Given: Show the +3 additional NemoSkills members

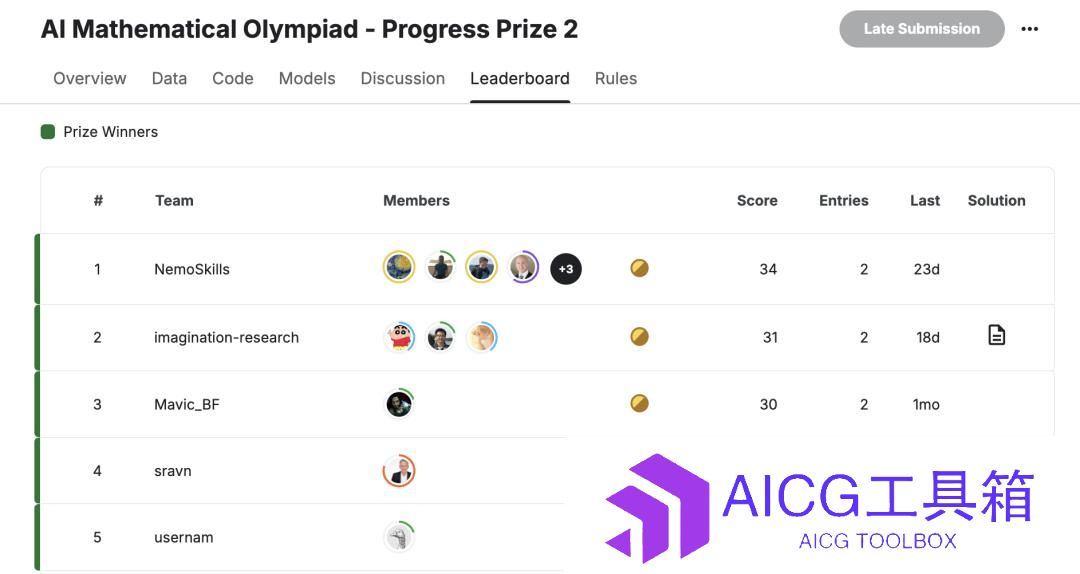Looking at the screenshot, I should (x=565, y=269).
